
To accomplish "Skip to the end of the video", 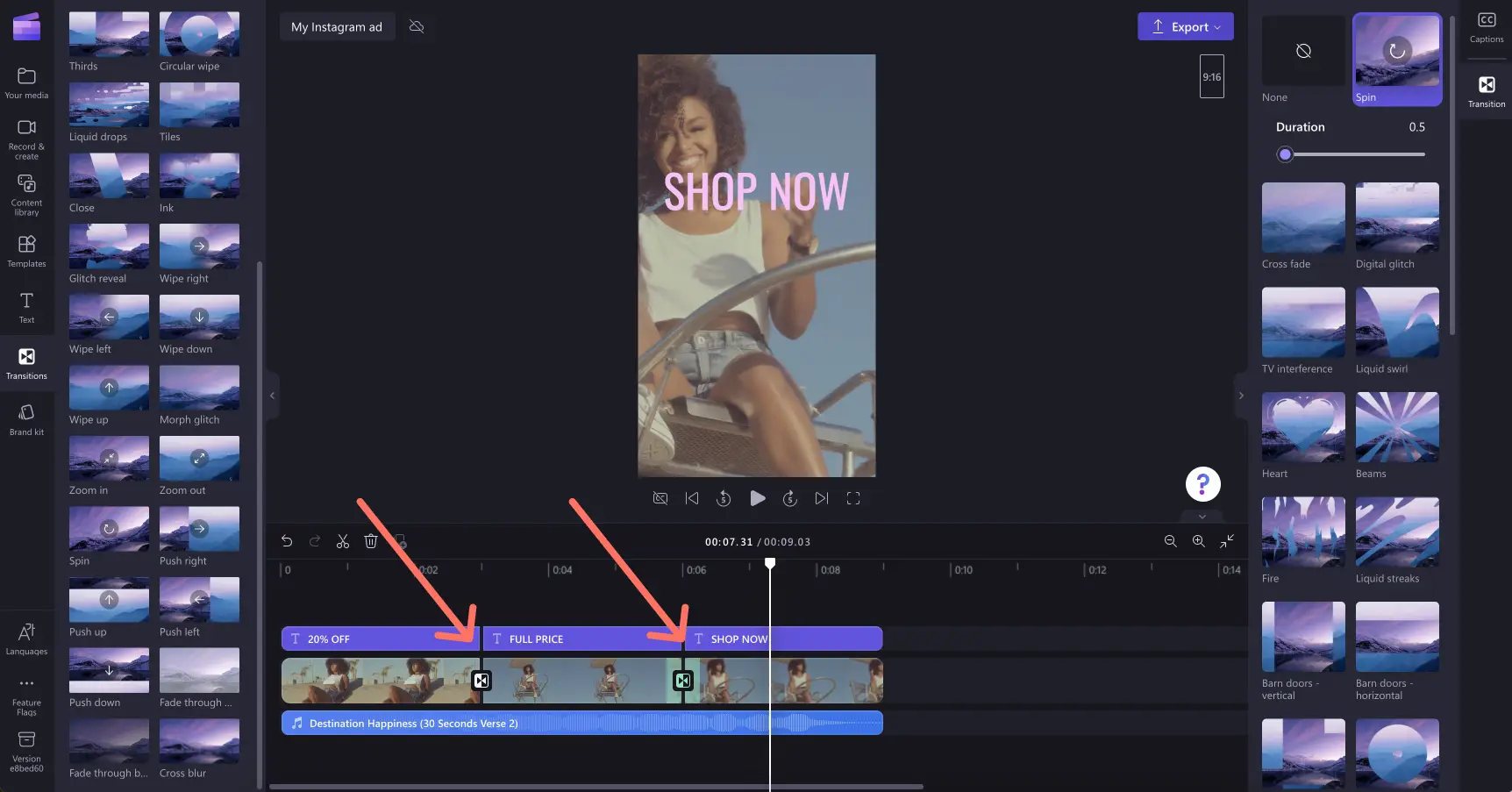I will pyautogui.click(x=822, y=498).
